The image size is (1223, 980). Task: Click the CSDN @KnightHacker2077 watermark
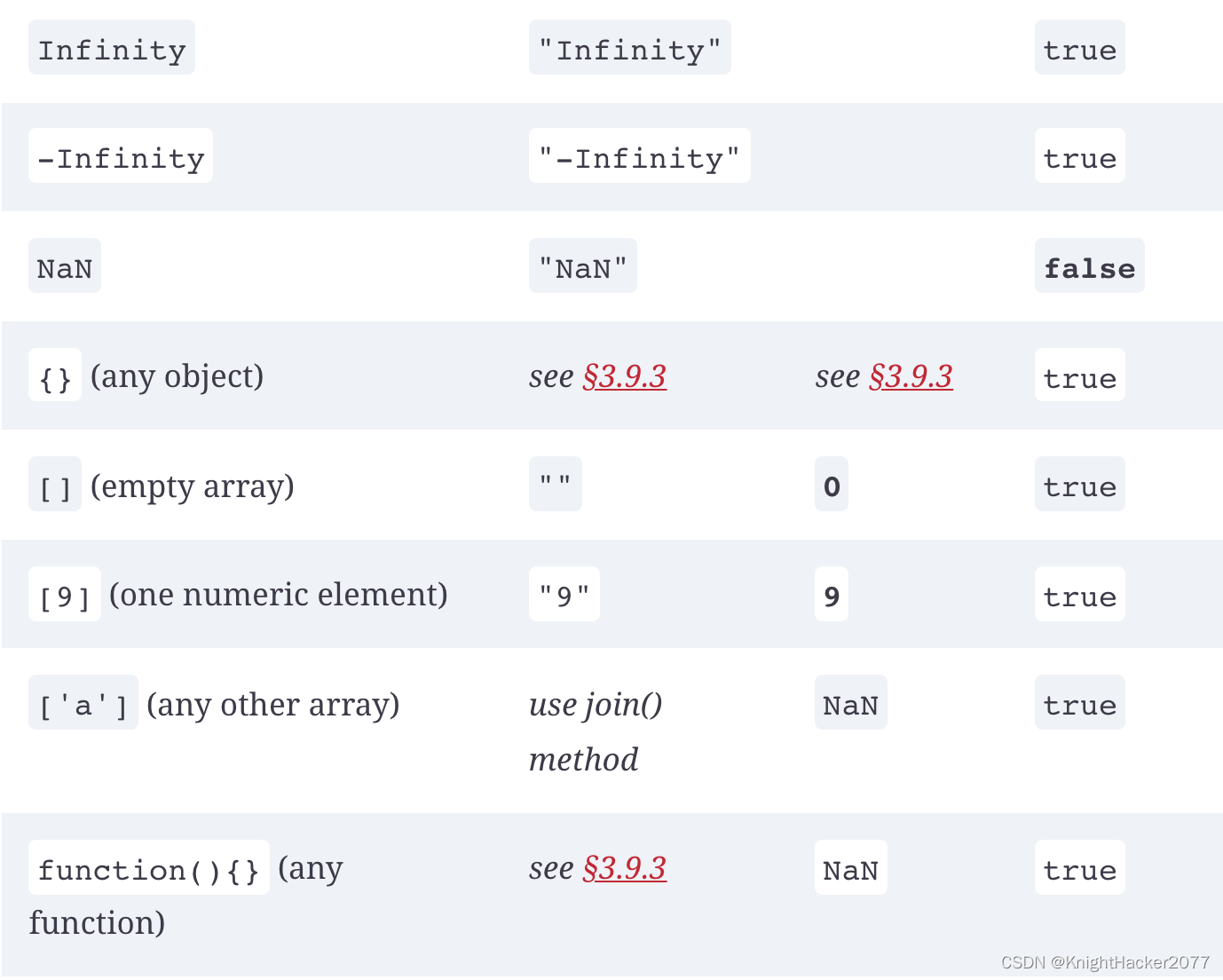coord(1105,962)
